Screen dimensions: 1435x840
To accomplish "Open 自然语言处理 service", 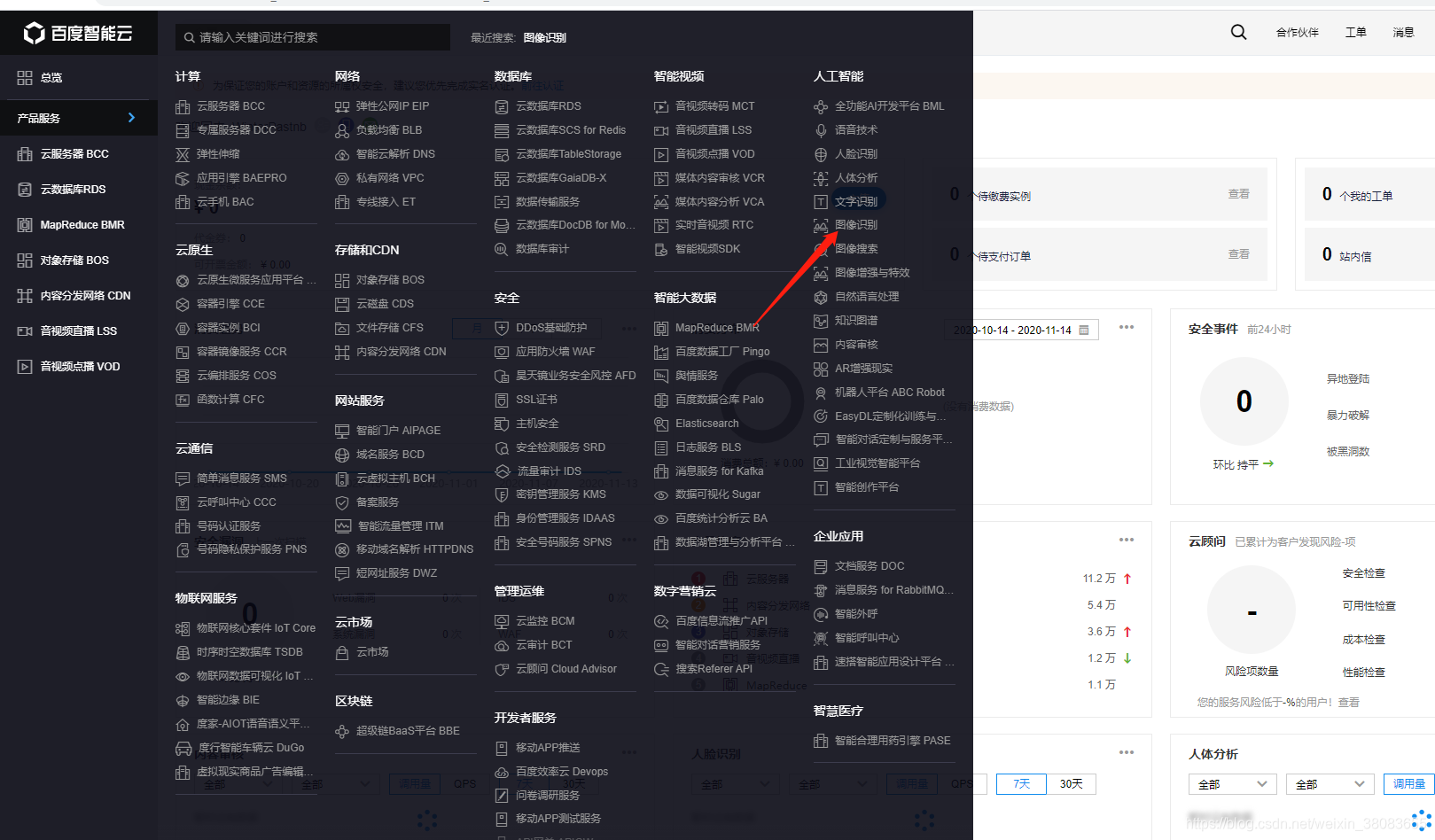I will click(867, 297).
